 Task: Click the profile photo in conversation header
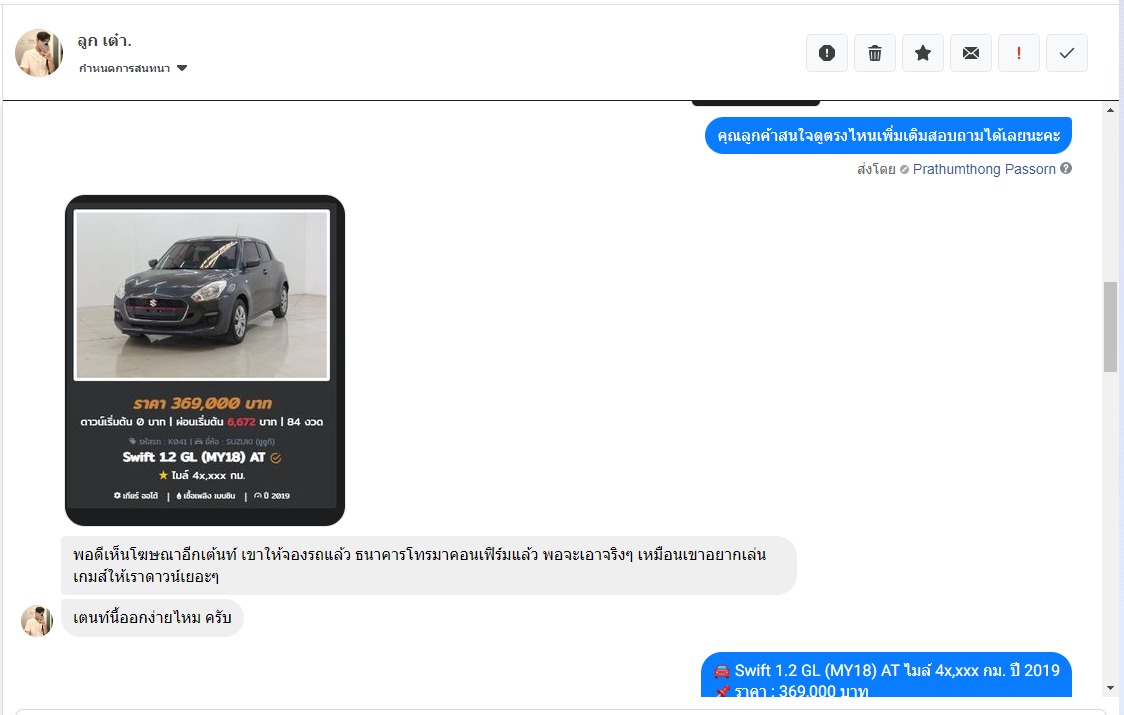[x=39, y=53]
